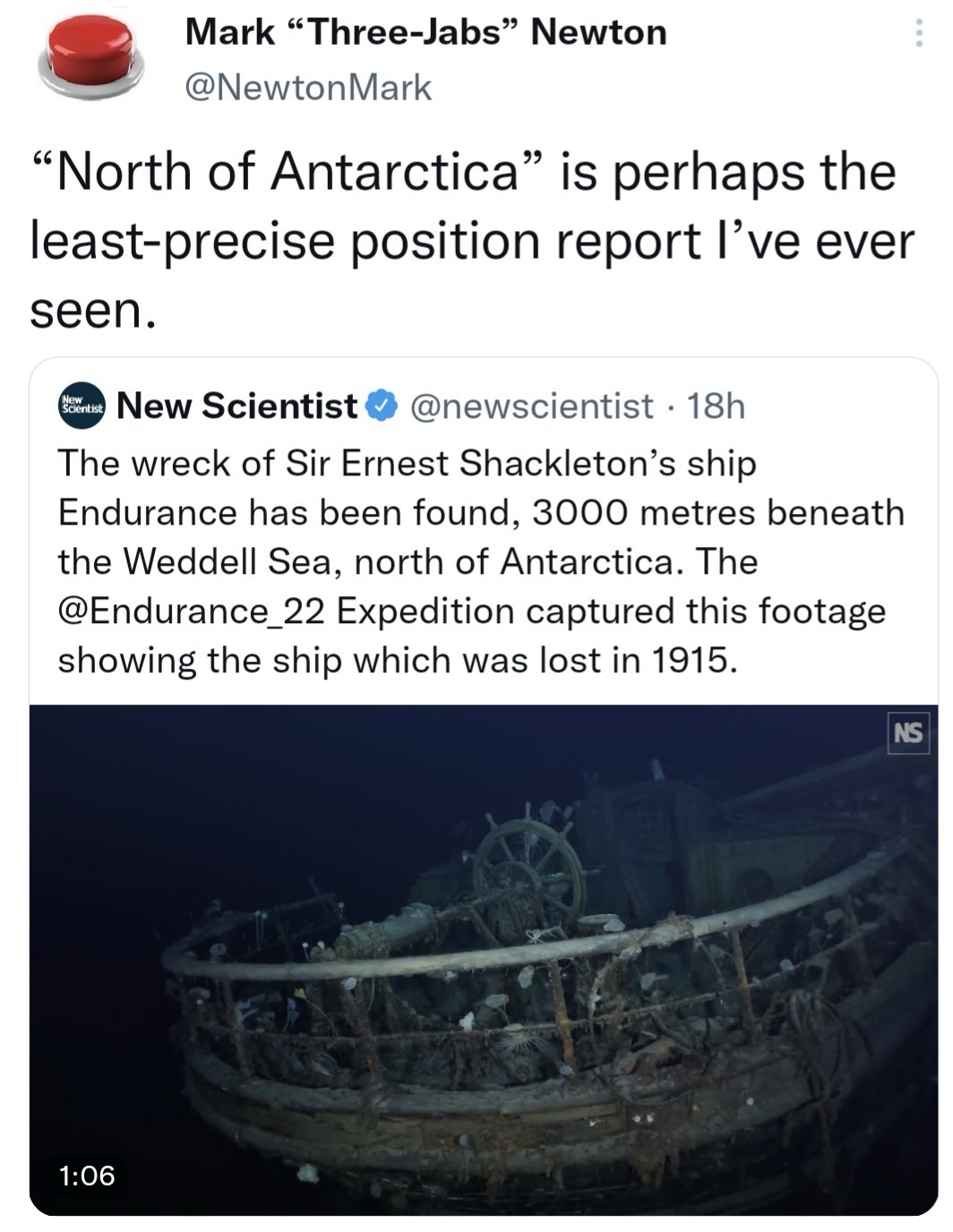Click the NS watermark on video
This screenshot has height=1232, width=953.
907,733
